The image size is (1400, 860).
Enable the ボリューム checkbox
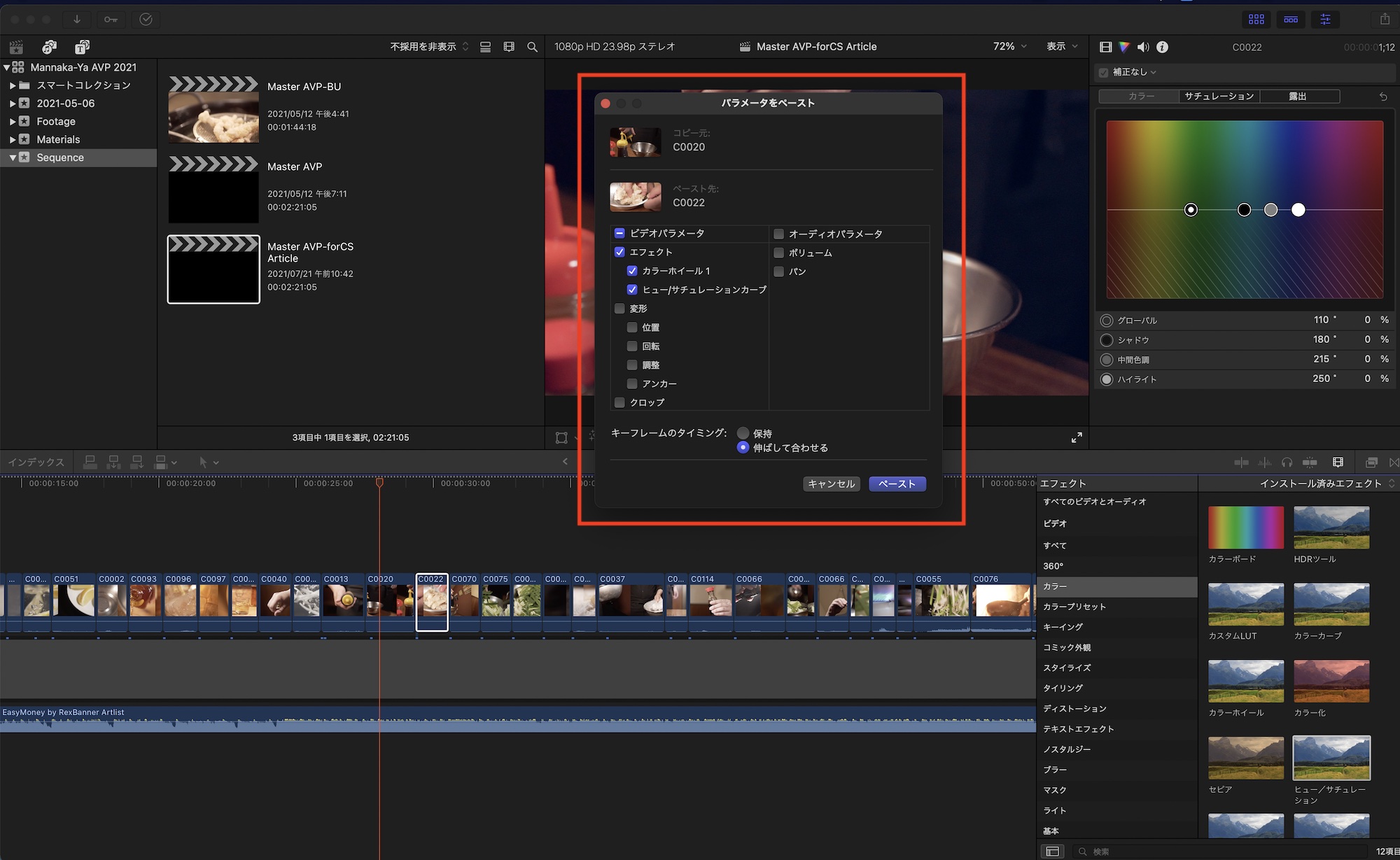tap(778, 253)
